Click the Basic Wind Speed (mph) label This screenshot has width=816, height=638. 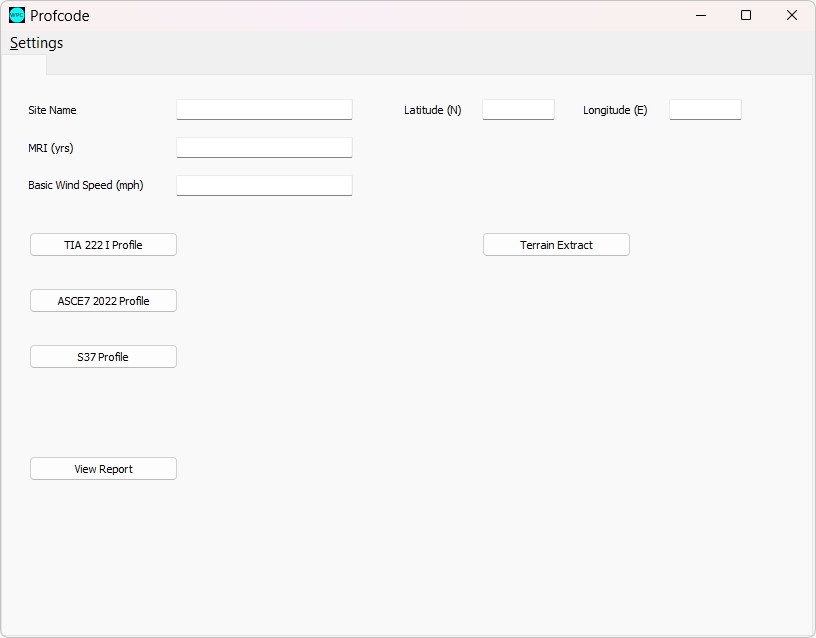[86, 185]
